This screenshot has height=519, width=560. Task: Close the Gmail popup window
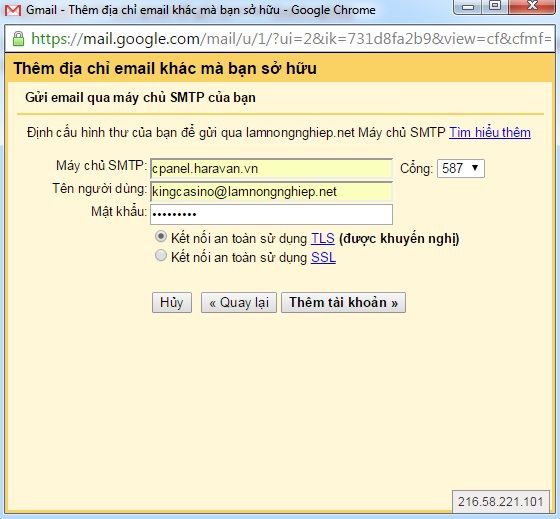pyautogui.click(x=532, y=6)
